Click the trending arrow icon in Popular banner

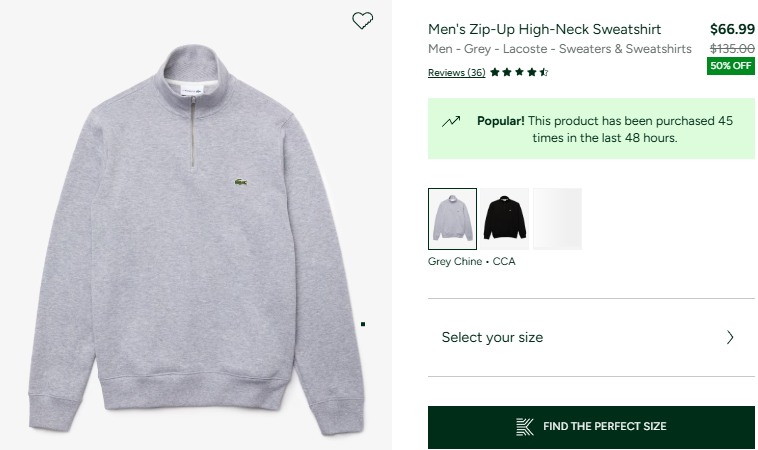451,121
